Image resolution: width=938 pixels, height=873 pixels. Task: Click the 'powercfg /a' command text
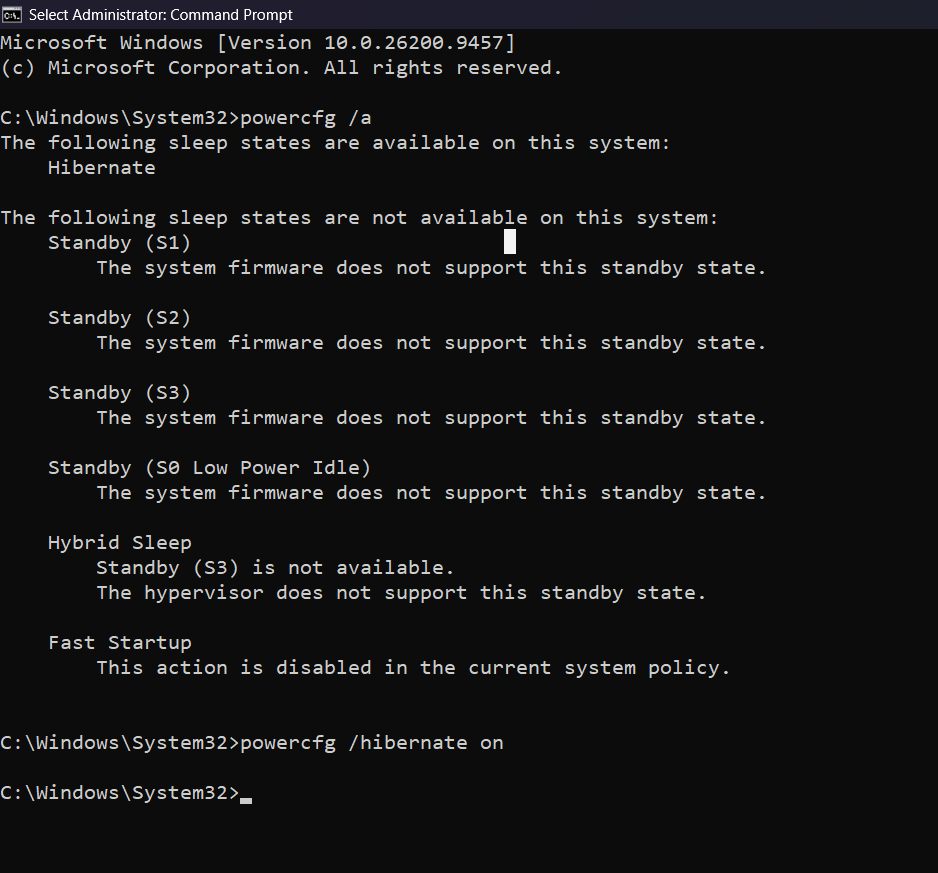point(306,118)
